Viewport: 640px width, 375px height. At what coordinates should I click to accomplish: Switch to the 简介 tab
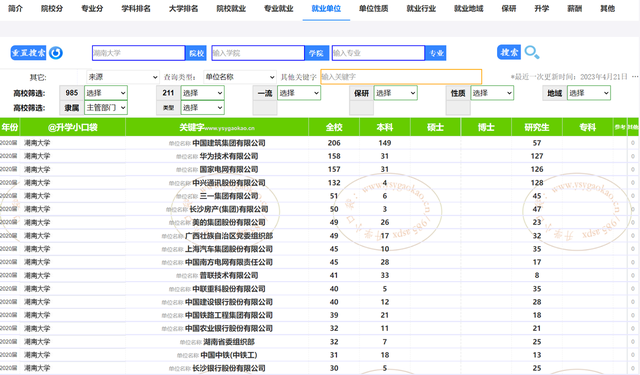click(16, 8)
